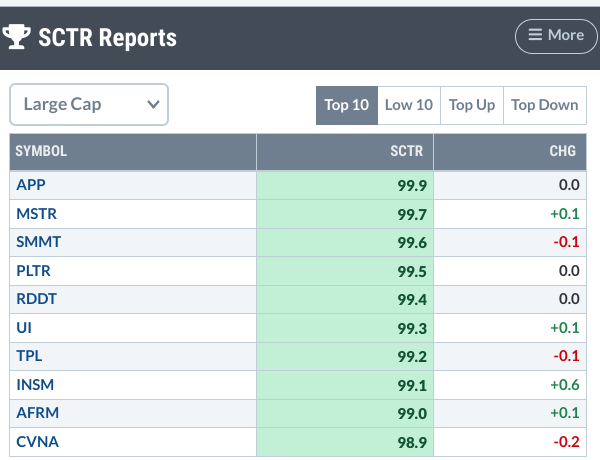Switch to the Top Up tab

(472, 105)
